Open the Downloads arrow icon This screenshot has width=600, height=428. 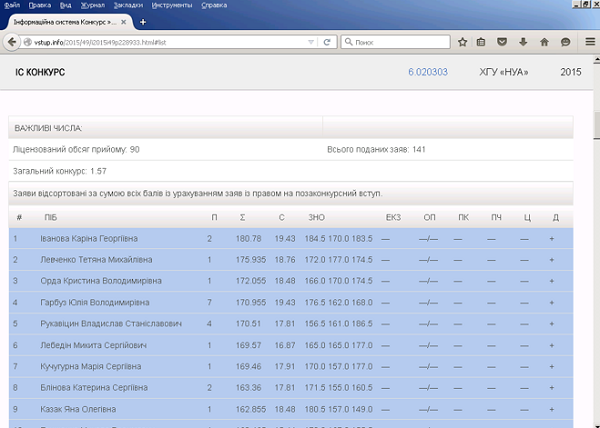pyautogui.click(x=523, y=42)
